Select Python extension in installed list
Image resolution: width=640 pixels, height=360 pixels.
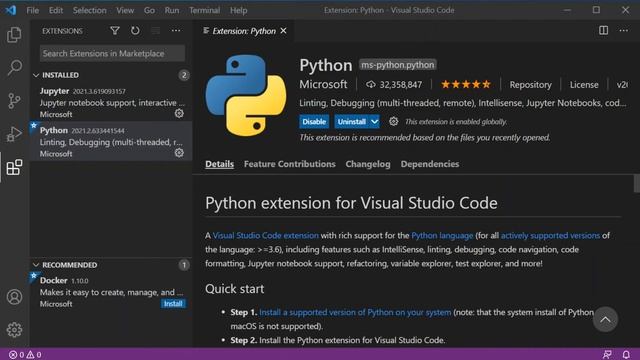coord(111,141)
